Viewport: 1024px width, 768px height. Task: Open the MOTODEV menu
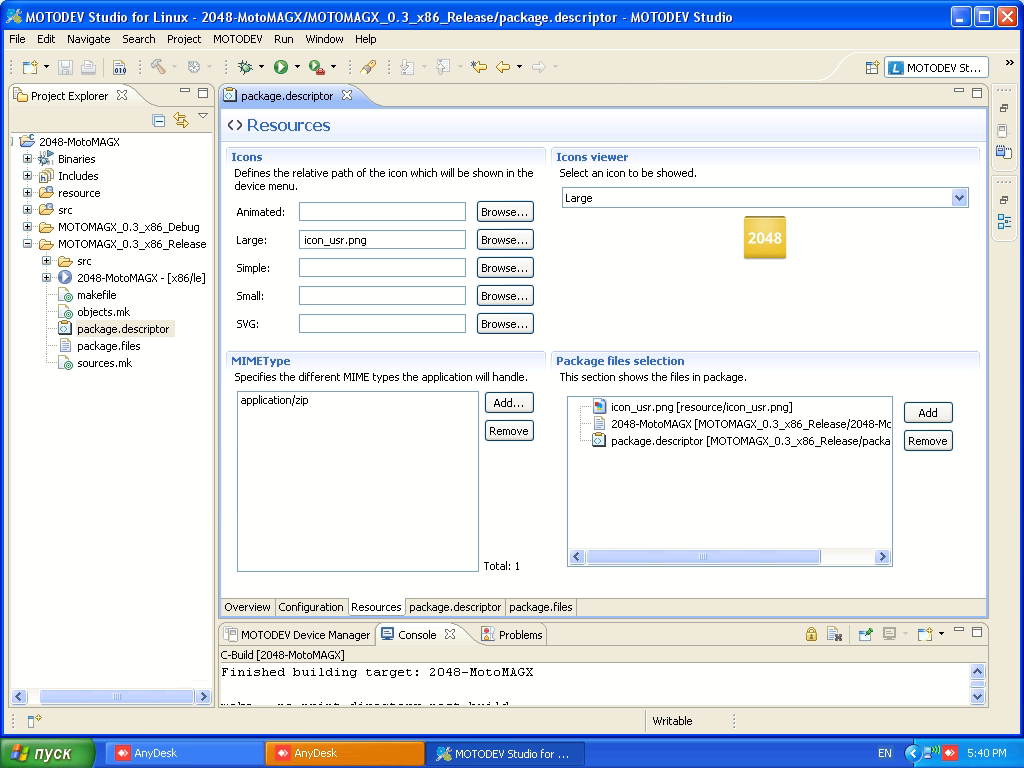[238, 39]
